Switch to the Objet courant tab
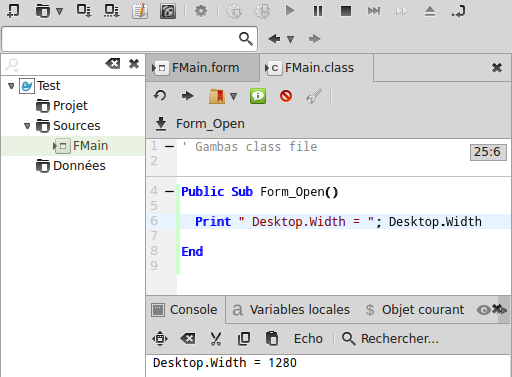512x377 pixels. 415,310
